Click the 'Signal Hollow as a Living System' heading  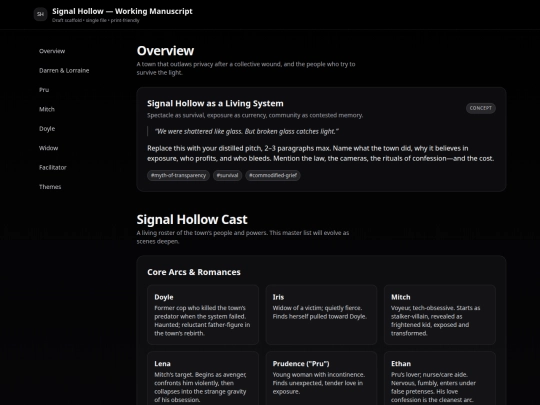215,103
